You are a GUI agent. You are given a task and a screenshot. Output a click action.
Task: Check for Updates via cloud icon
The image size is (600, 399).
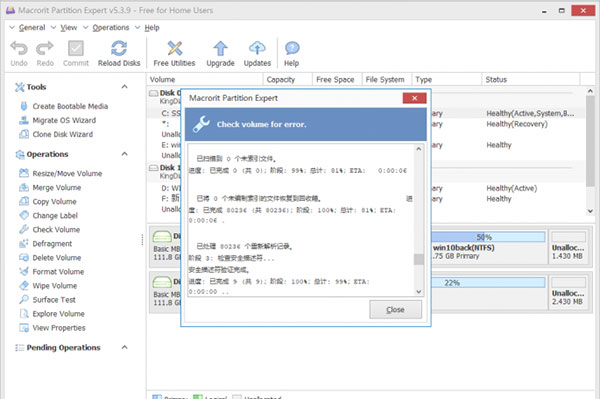tap(257, 49)
